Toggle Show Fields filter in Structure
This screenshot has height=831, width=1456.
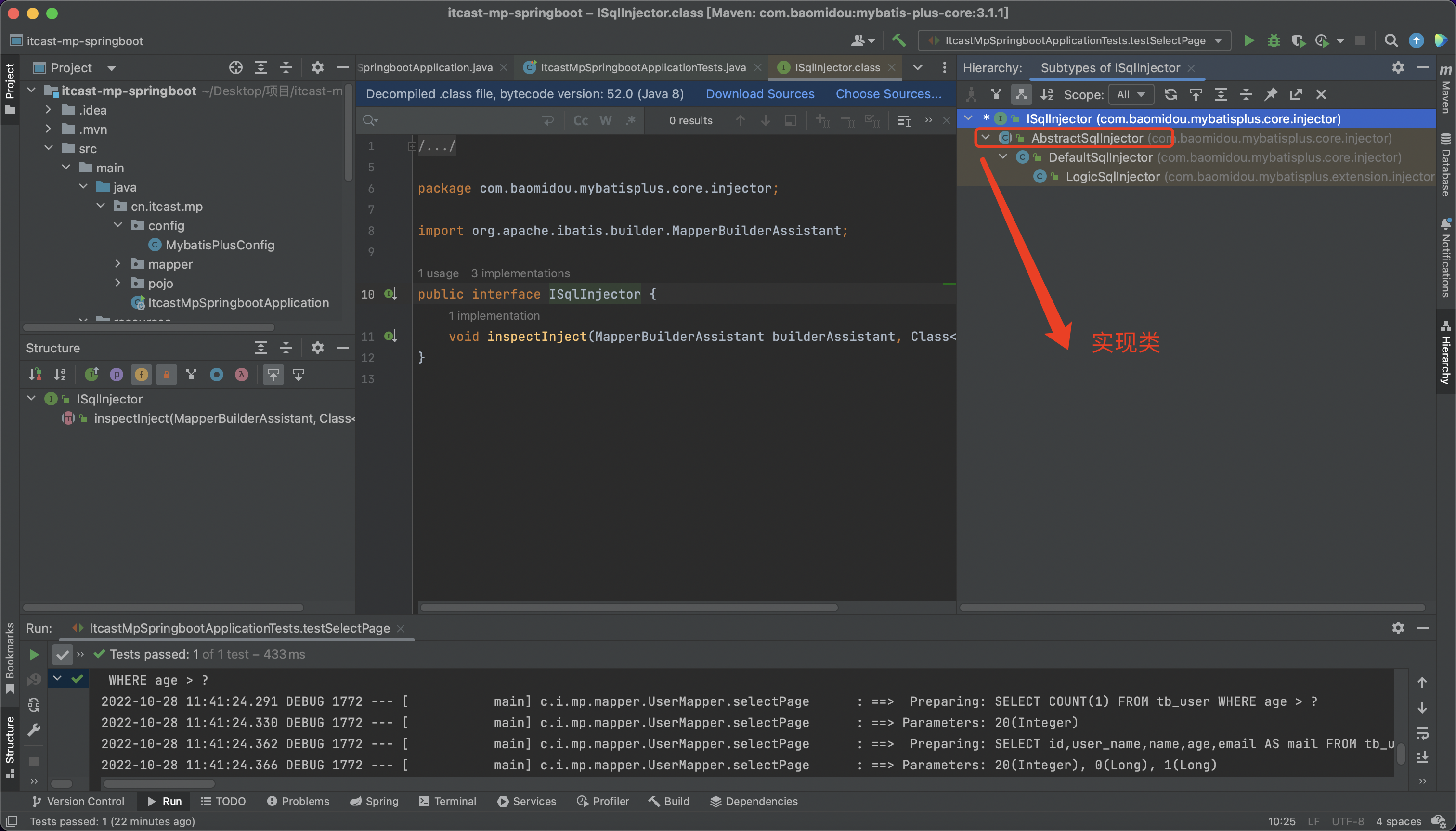[141, 375]
